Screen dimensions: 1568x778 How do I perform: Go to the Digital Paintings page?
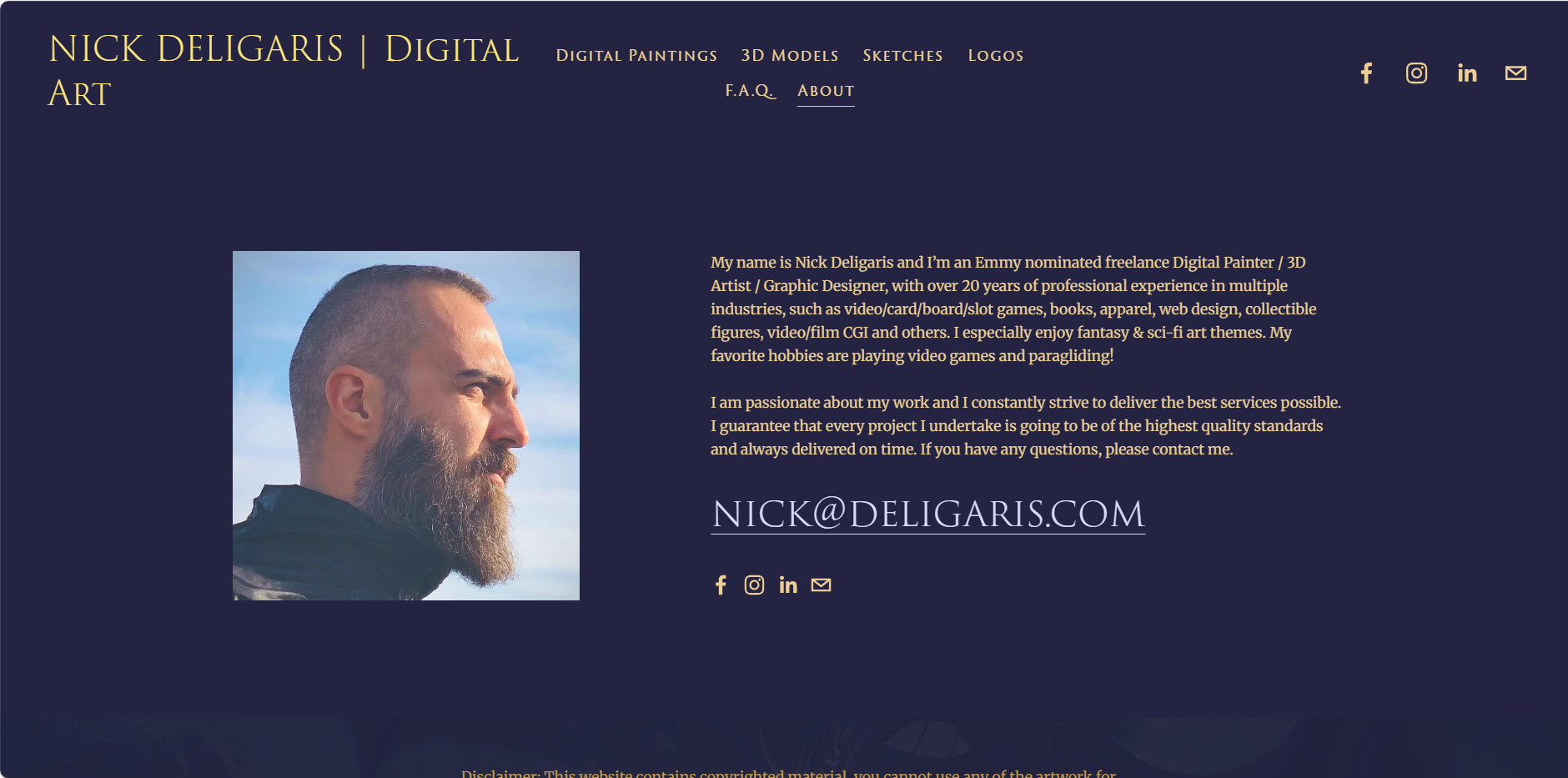click(x=636, y=56)
